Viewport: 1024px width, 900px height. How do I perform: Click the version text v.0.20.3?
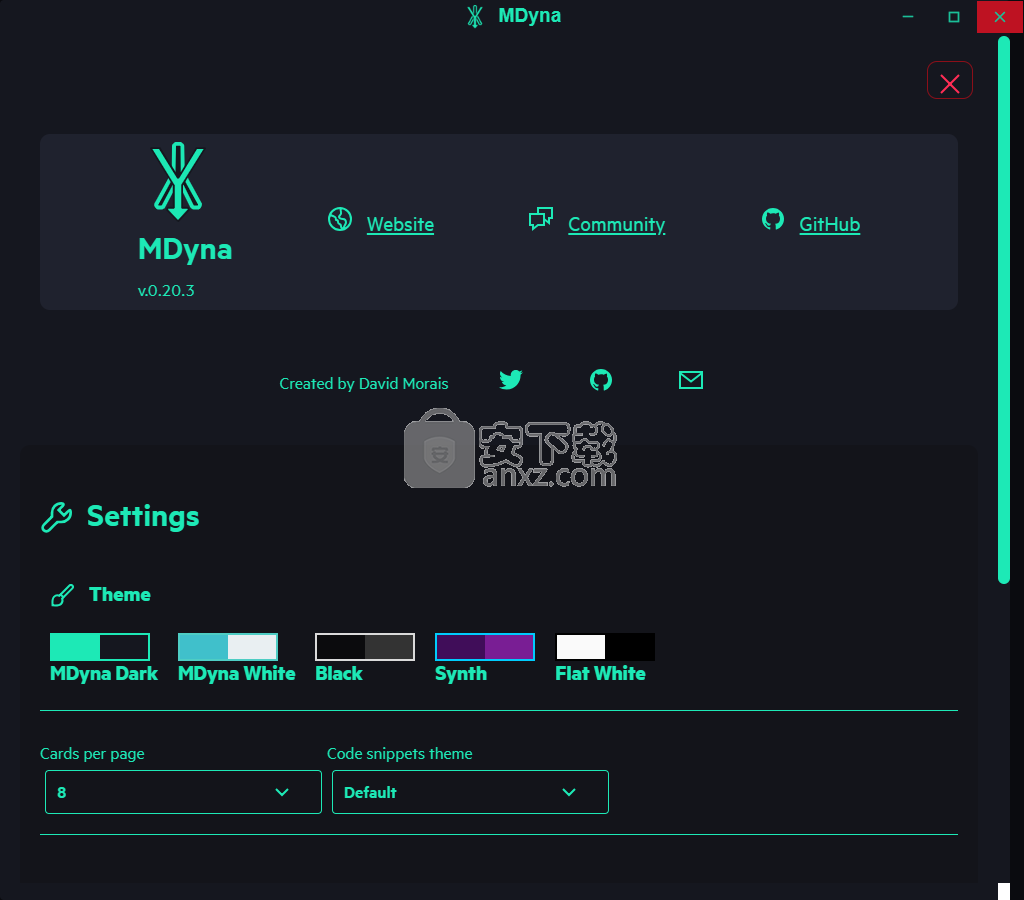166,291
